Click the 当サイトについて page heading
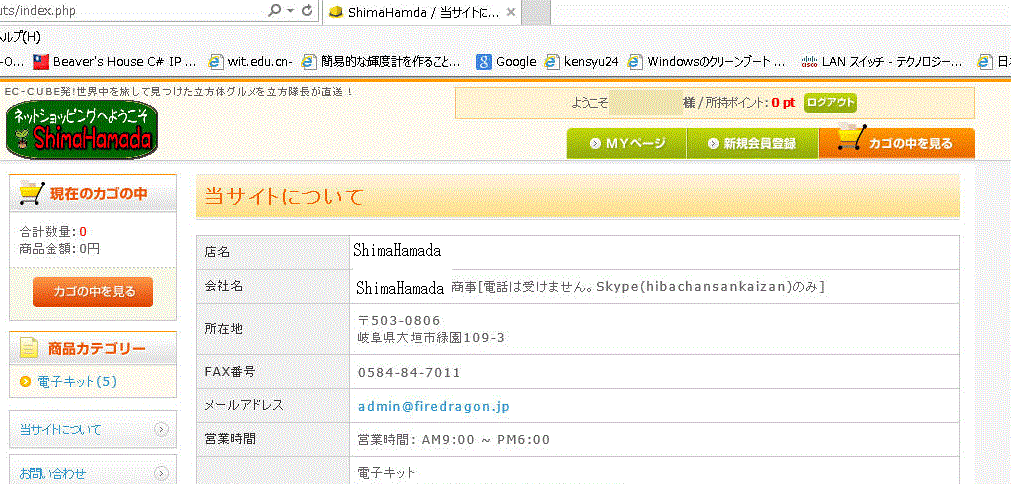1011x484 pixels. pos(284,197)
